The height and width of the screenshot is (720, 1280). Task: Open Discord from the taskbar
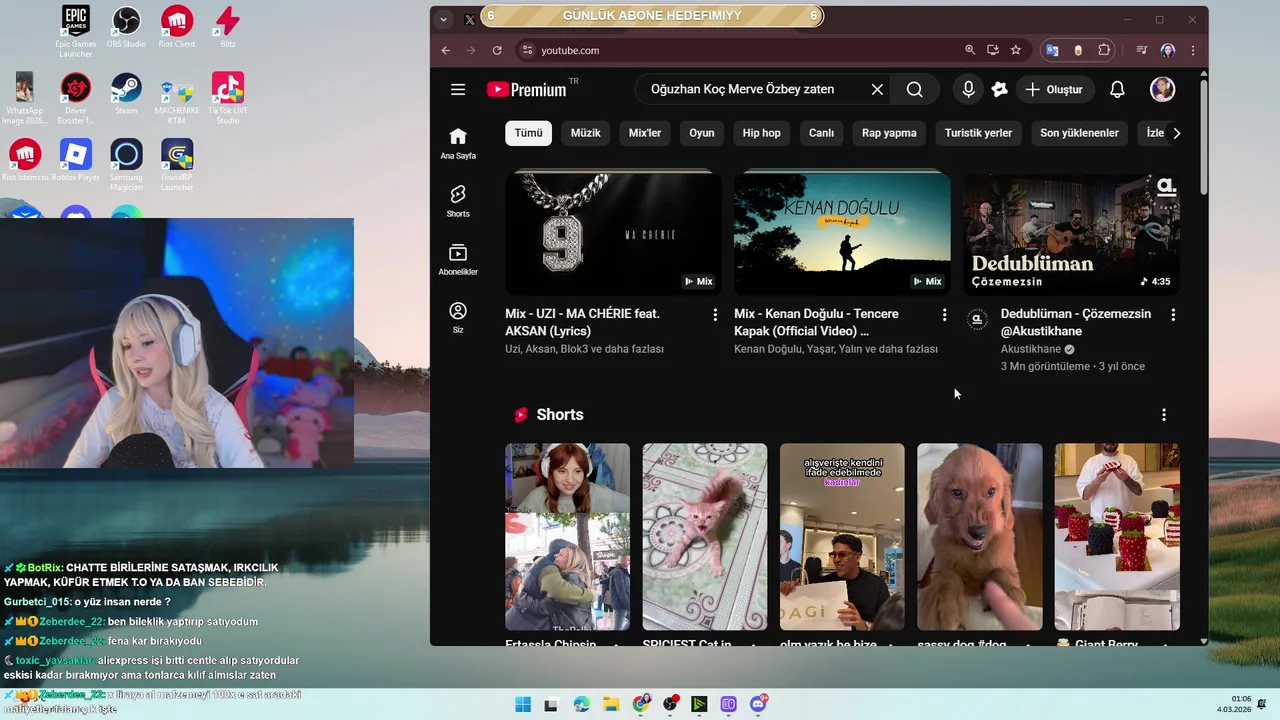[x=758, y=704]
